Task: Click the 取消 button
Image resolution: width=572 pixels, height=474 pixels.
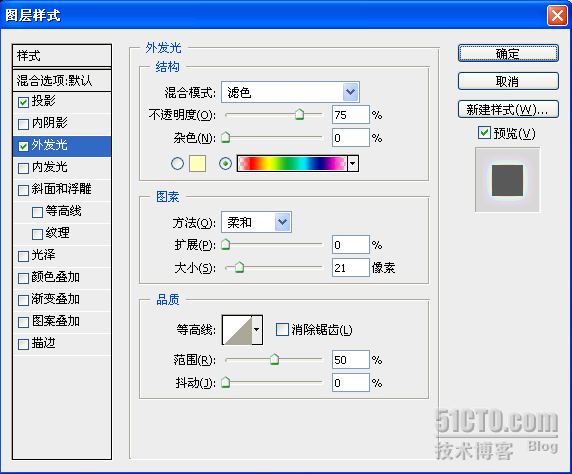Action: tap(508, 81)
